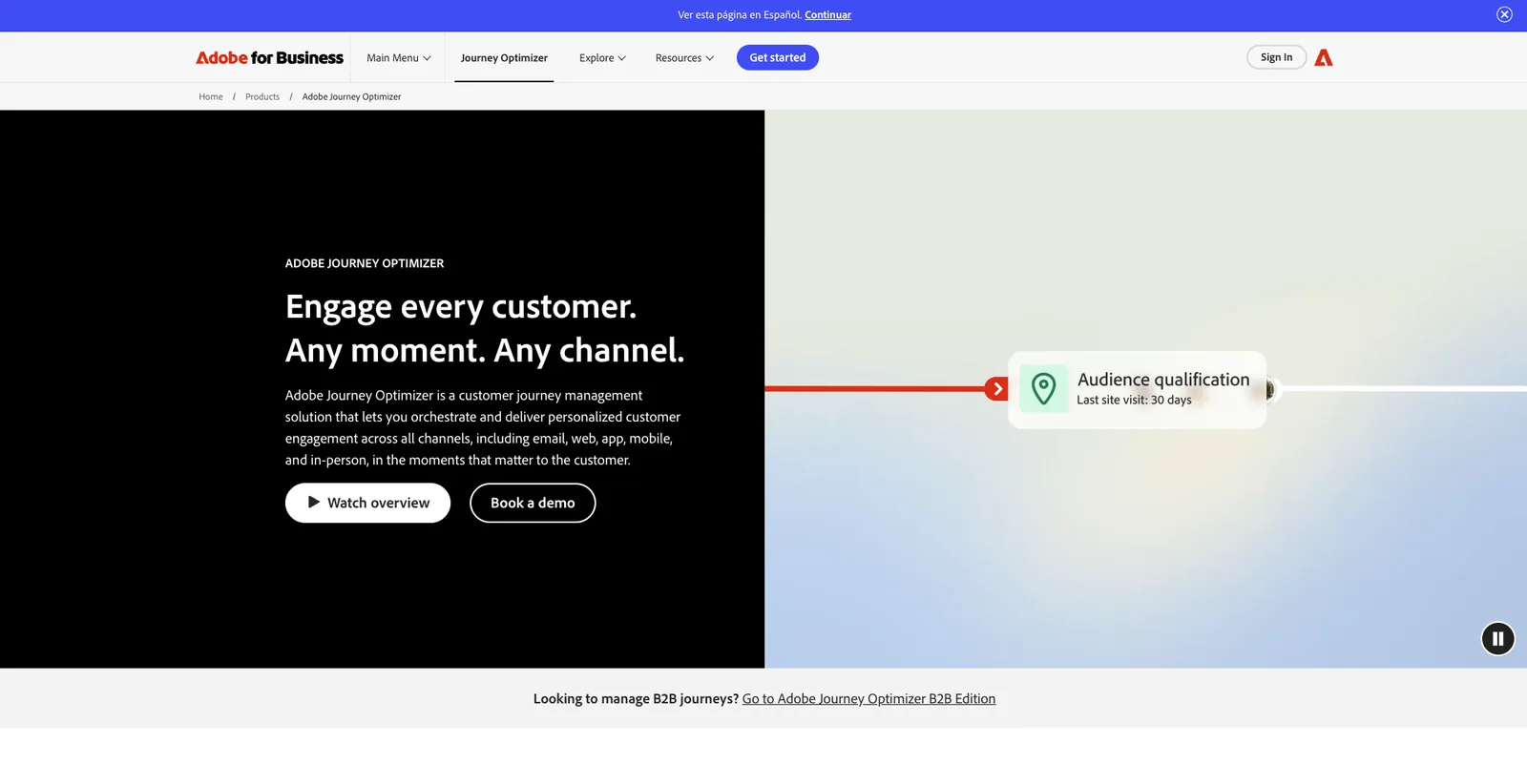The height and width of the screenshot is (784, 1527).
Task: Click the ADOBE JOURNEY OPTIMIZER eyebrow label
Action: click(x=365, y=263)
